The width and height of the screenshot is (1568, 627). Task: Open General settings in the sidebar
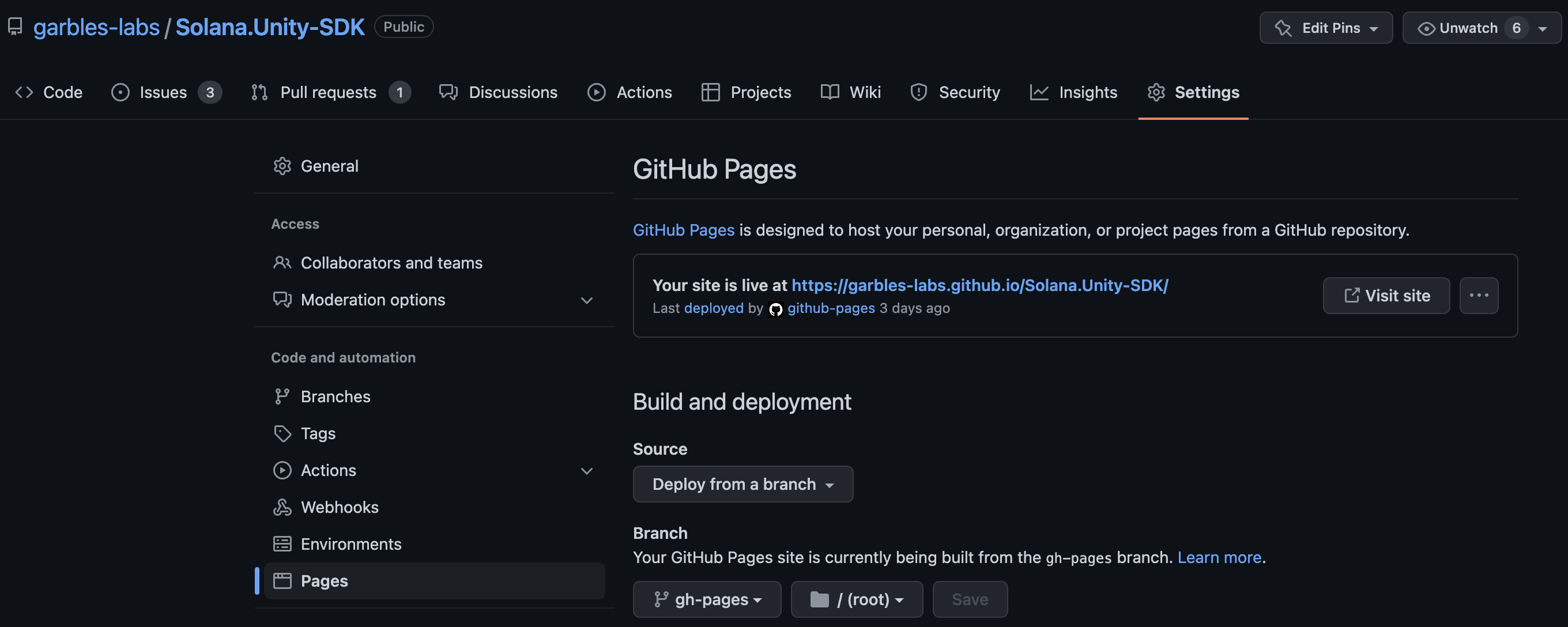434,165
